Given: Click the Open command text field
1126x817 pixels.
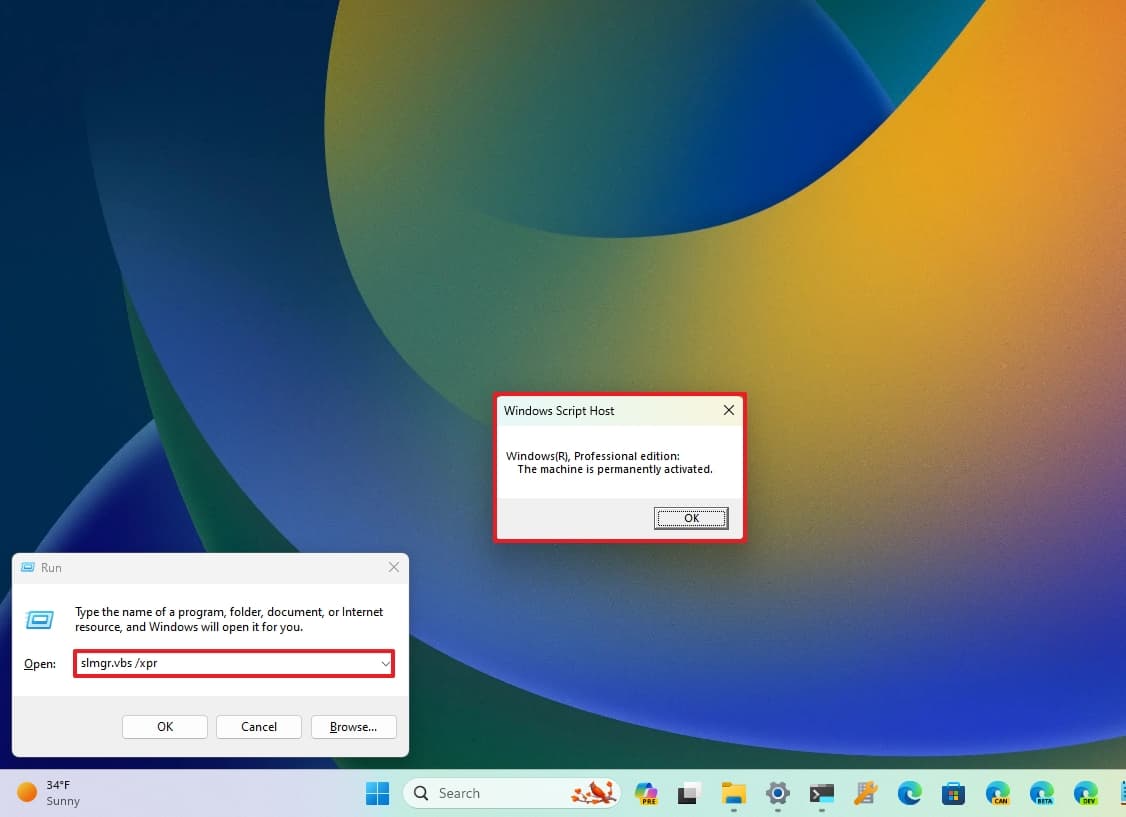Looking at the screenshot, I should pyautogui.click(x=225, y=663).
